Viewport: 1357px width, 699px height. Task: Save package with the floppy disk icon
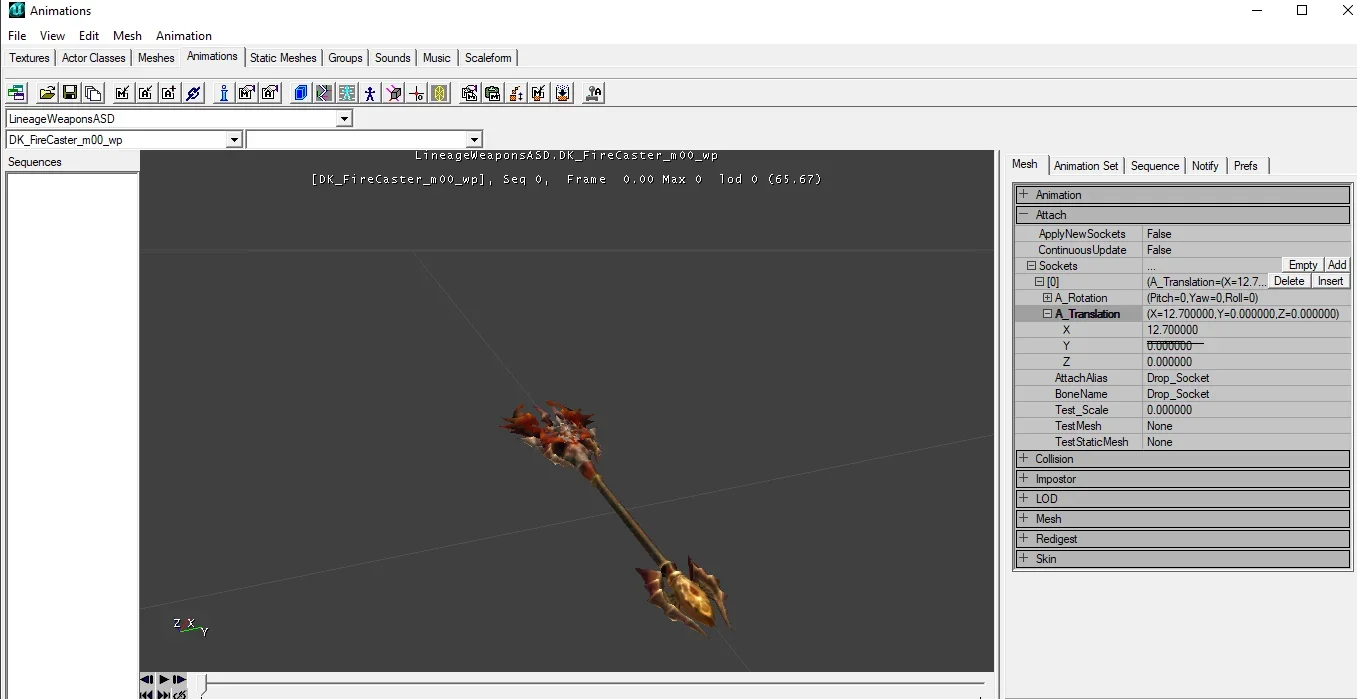point(70,93)
